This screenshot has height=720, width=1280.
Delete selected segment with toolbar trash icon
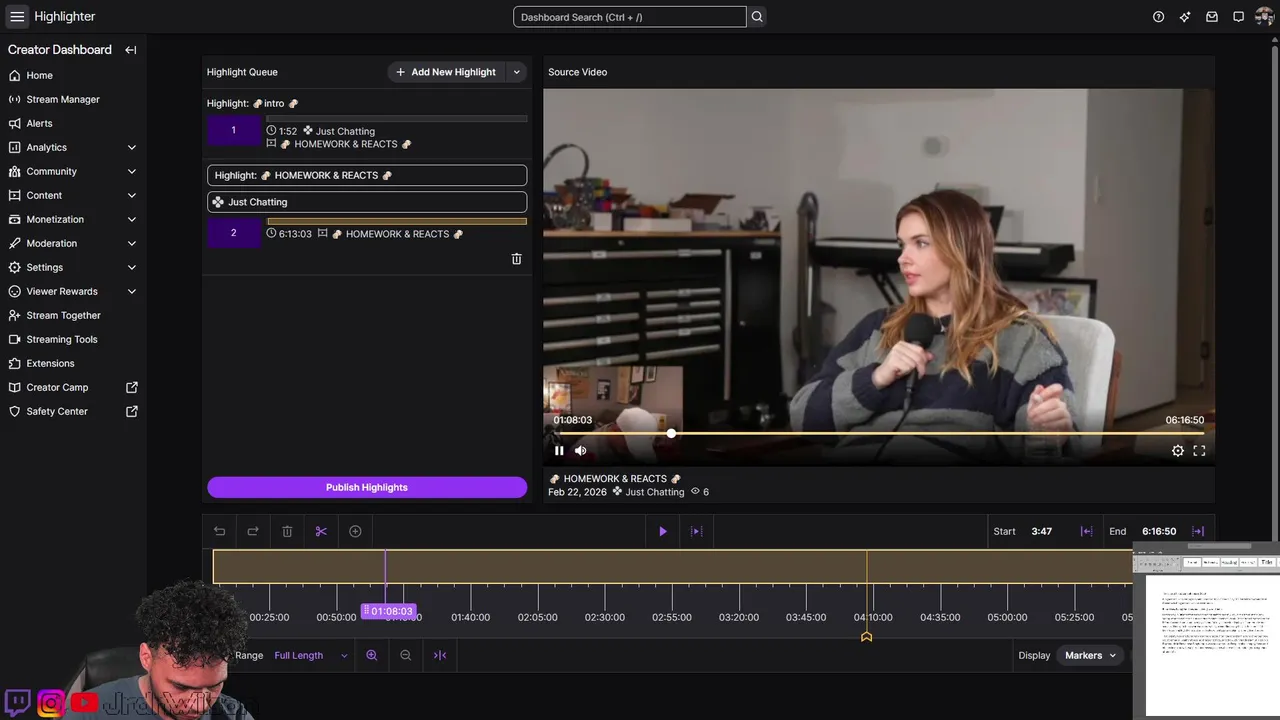pyautogui.click(x=287, y=531)
